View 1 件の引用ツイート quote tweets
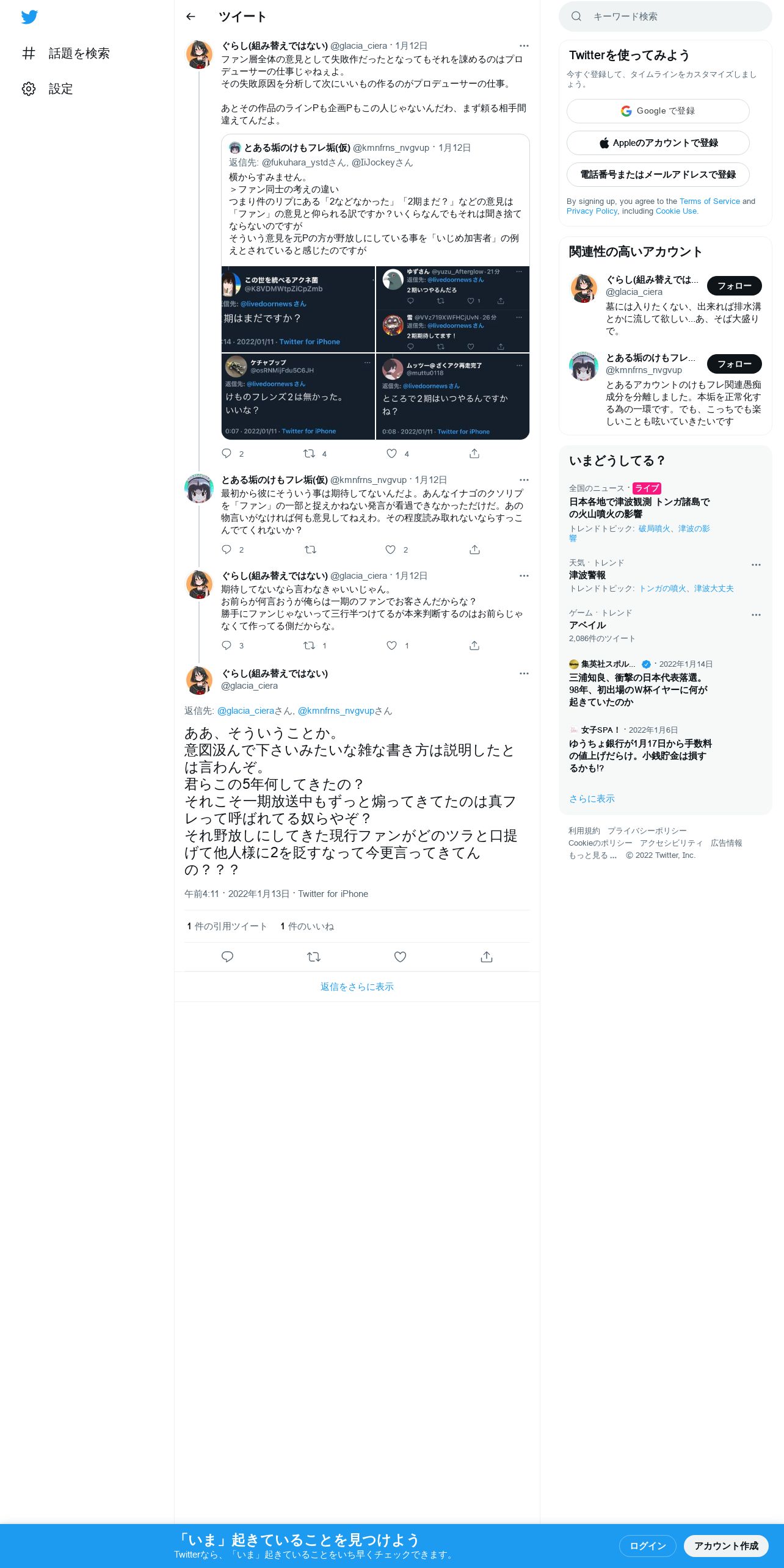Image resolution: width=784 pixels, height=1568 pixels. tap(227, 926)
